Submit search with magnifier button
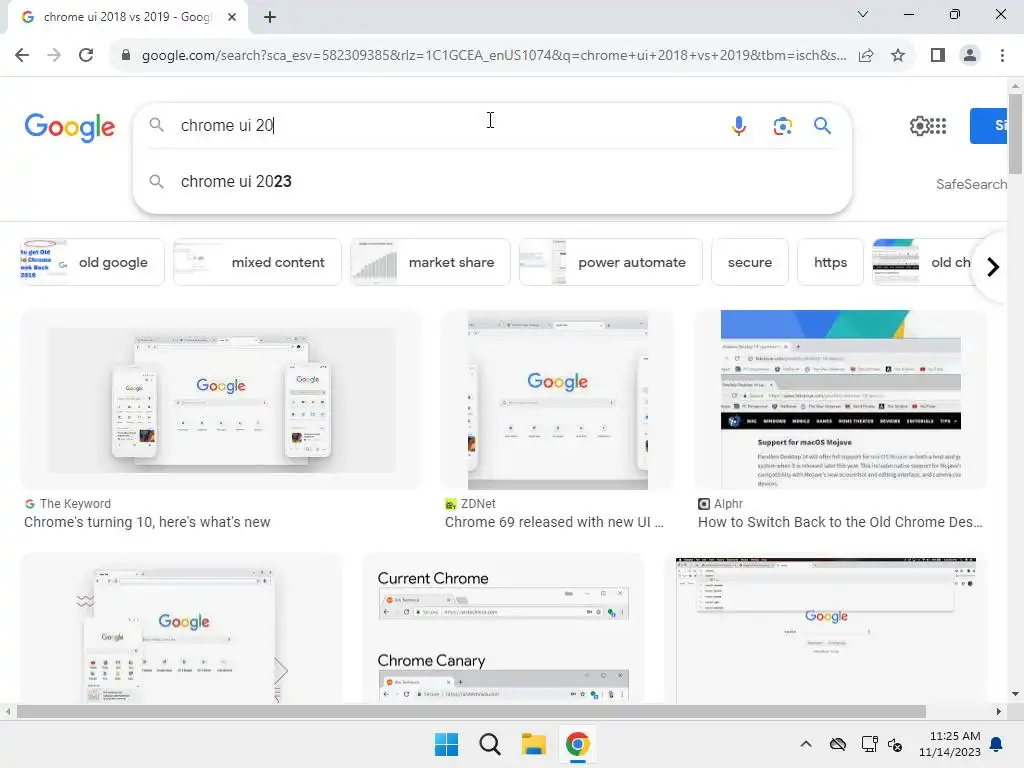The width and height of the screenshot is (1024, 768). 822,125
